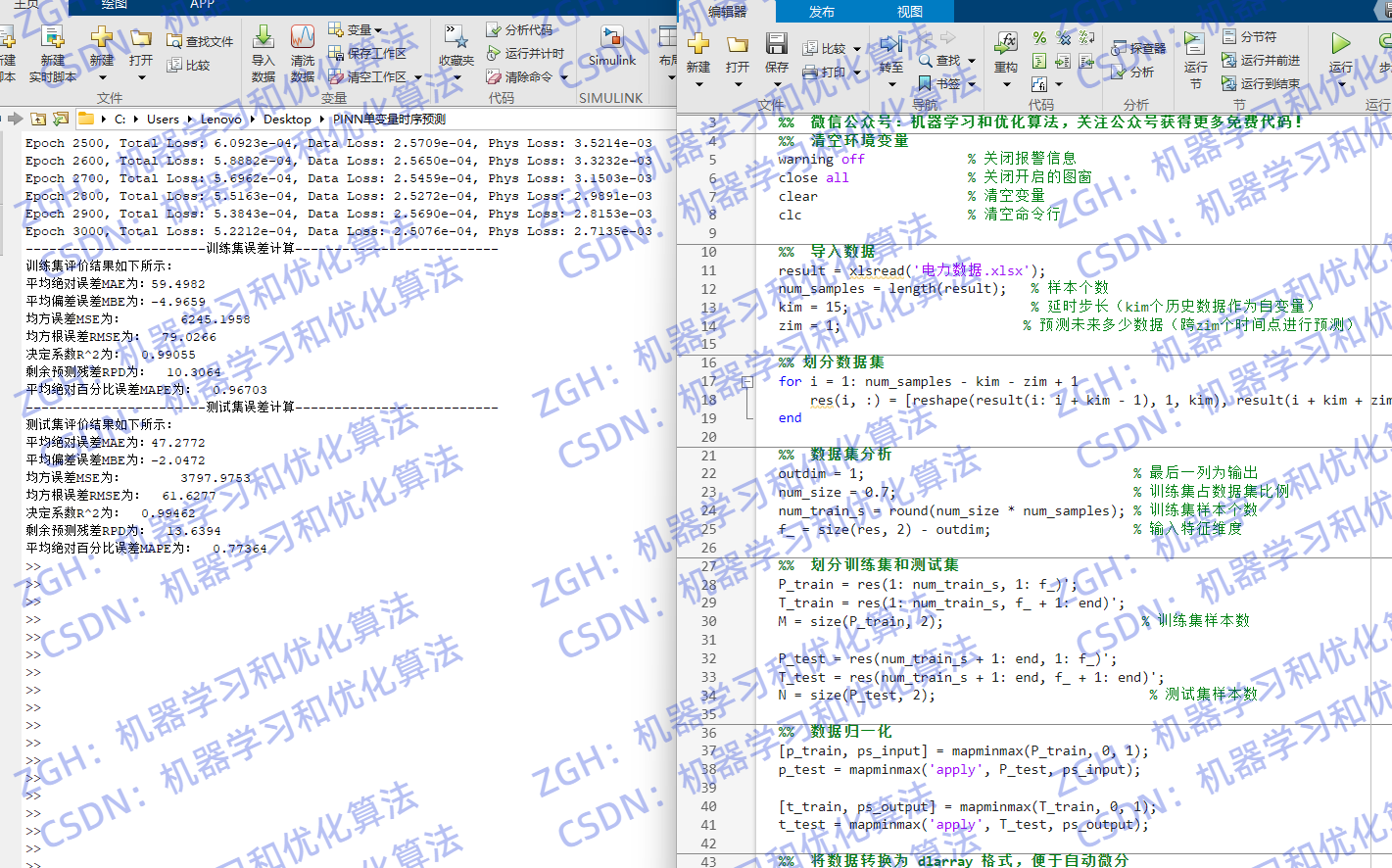The height and width of the screenshot is (868, 1392).
Task: Open the Variable (变量) dropdown
Action: point(378,30)
